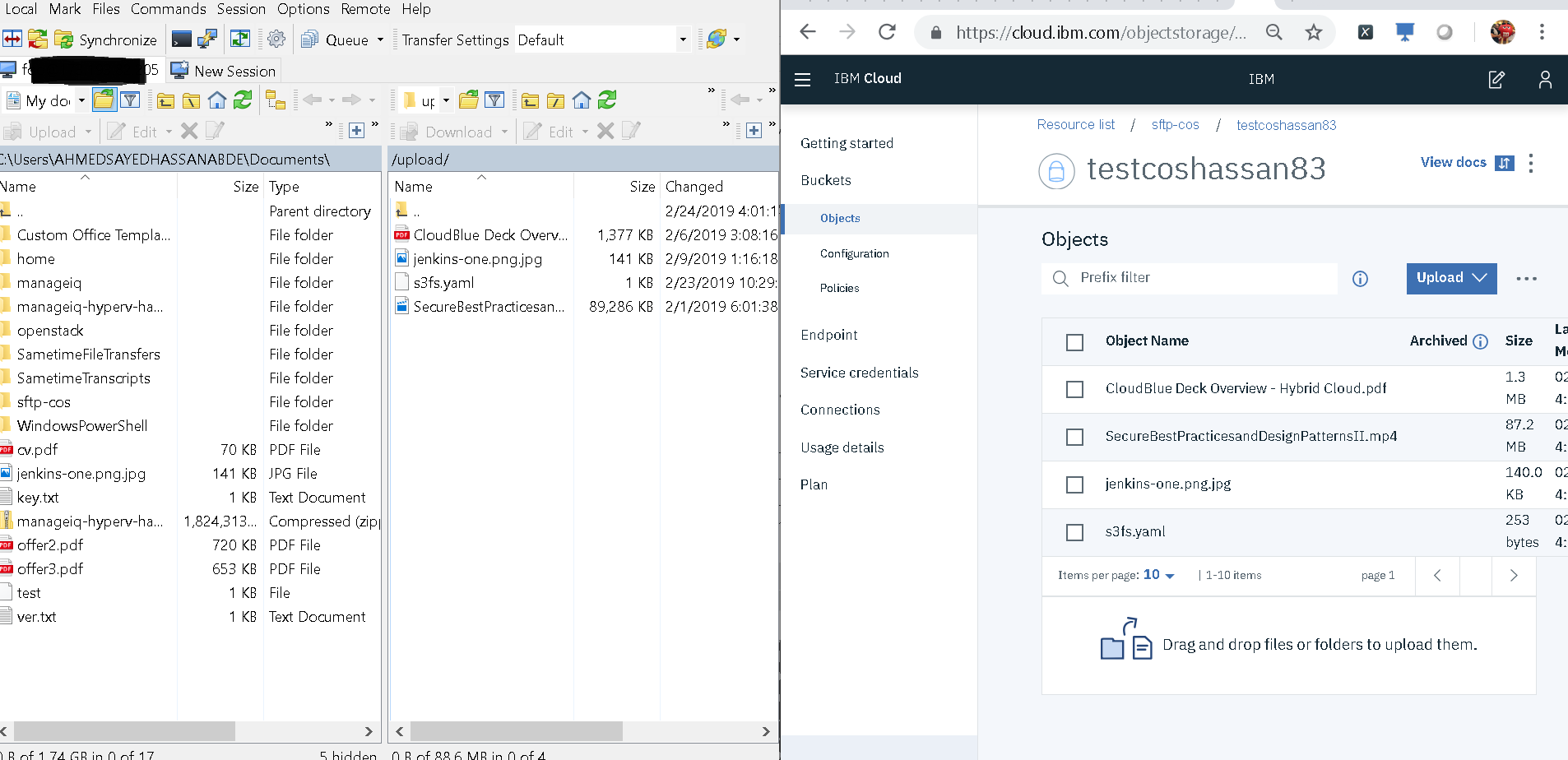Open the sftp-cos breadcrumb link
Image resolution: width=1568 pixels, height=760 pixels.
(1175, 124)
